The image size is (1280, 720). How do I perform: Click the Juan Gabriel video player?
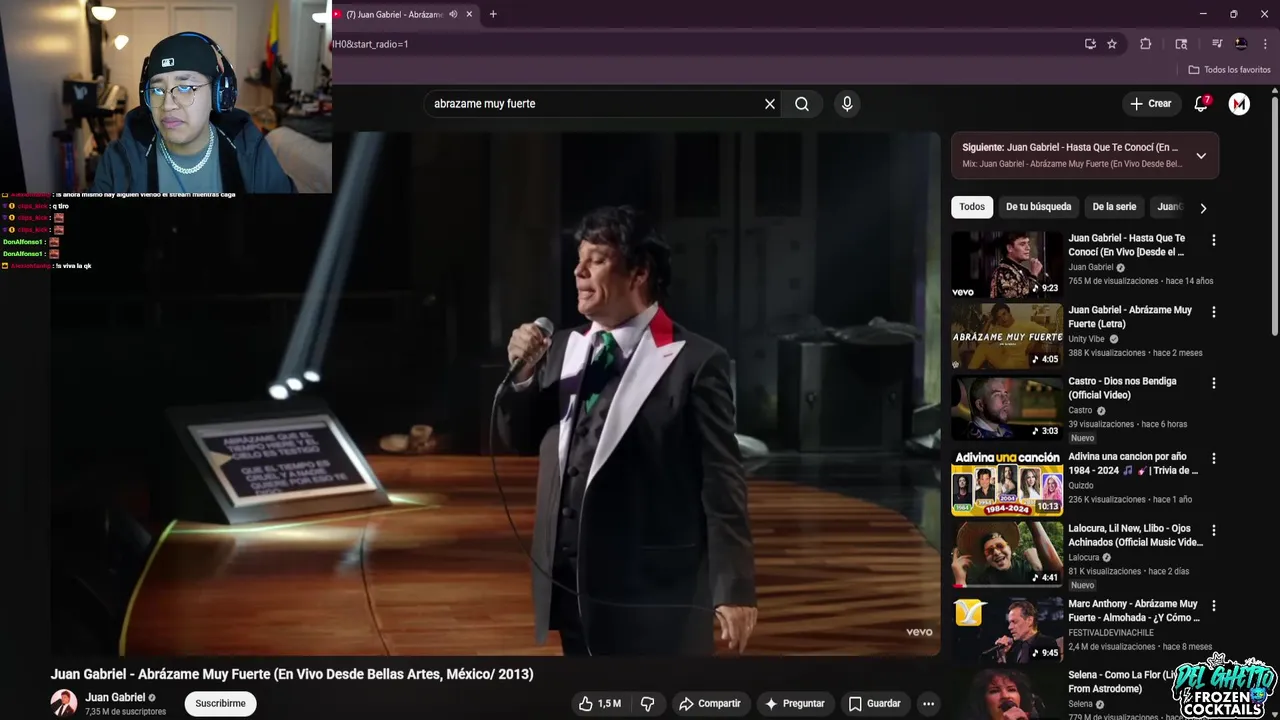pyautogui.click(x=496, y=393)
